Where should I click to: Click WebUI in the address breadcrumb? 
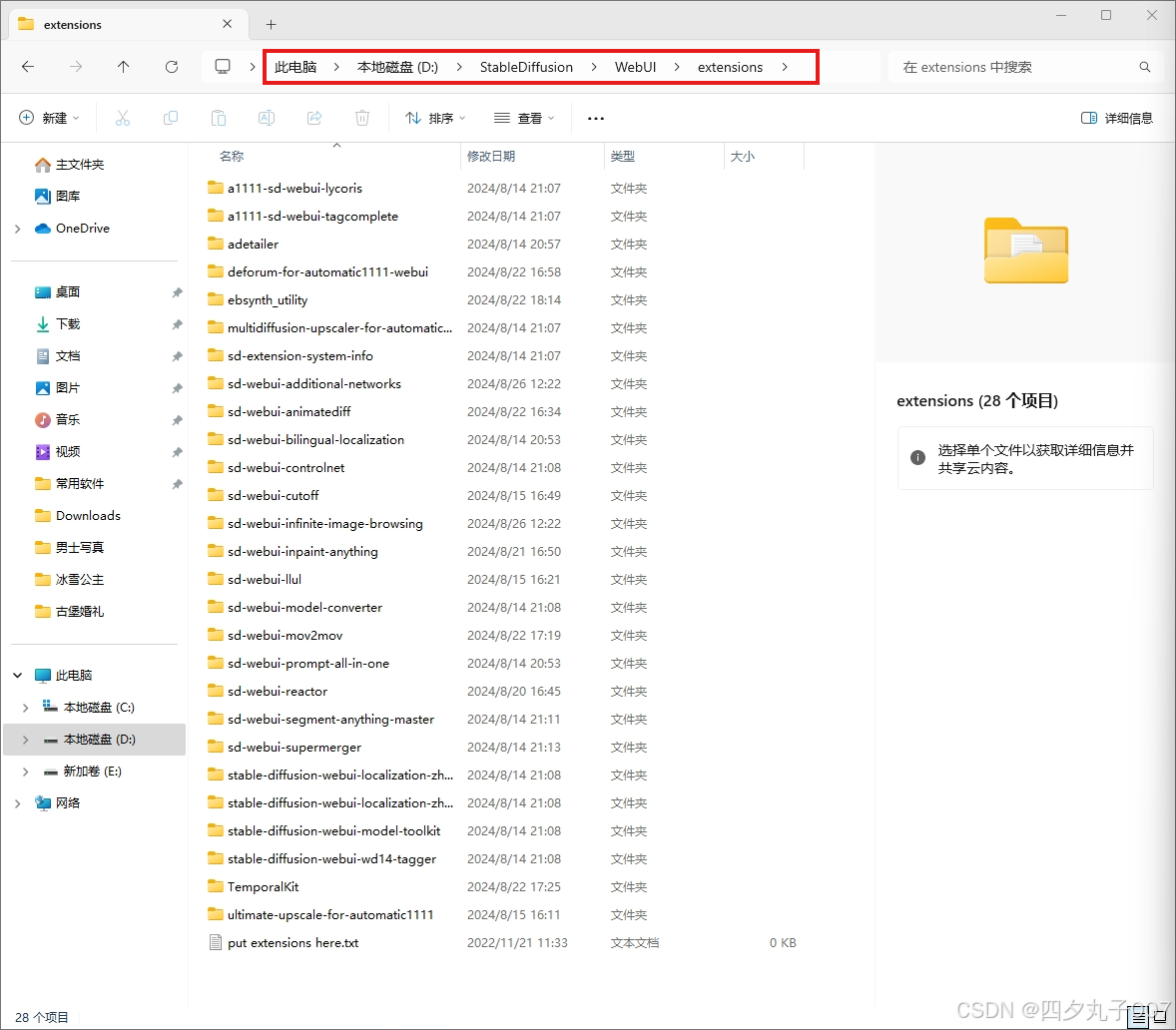pos(635,67)
